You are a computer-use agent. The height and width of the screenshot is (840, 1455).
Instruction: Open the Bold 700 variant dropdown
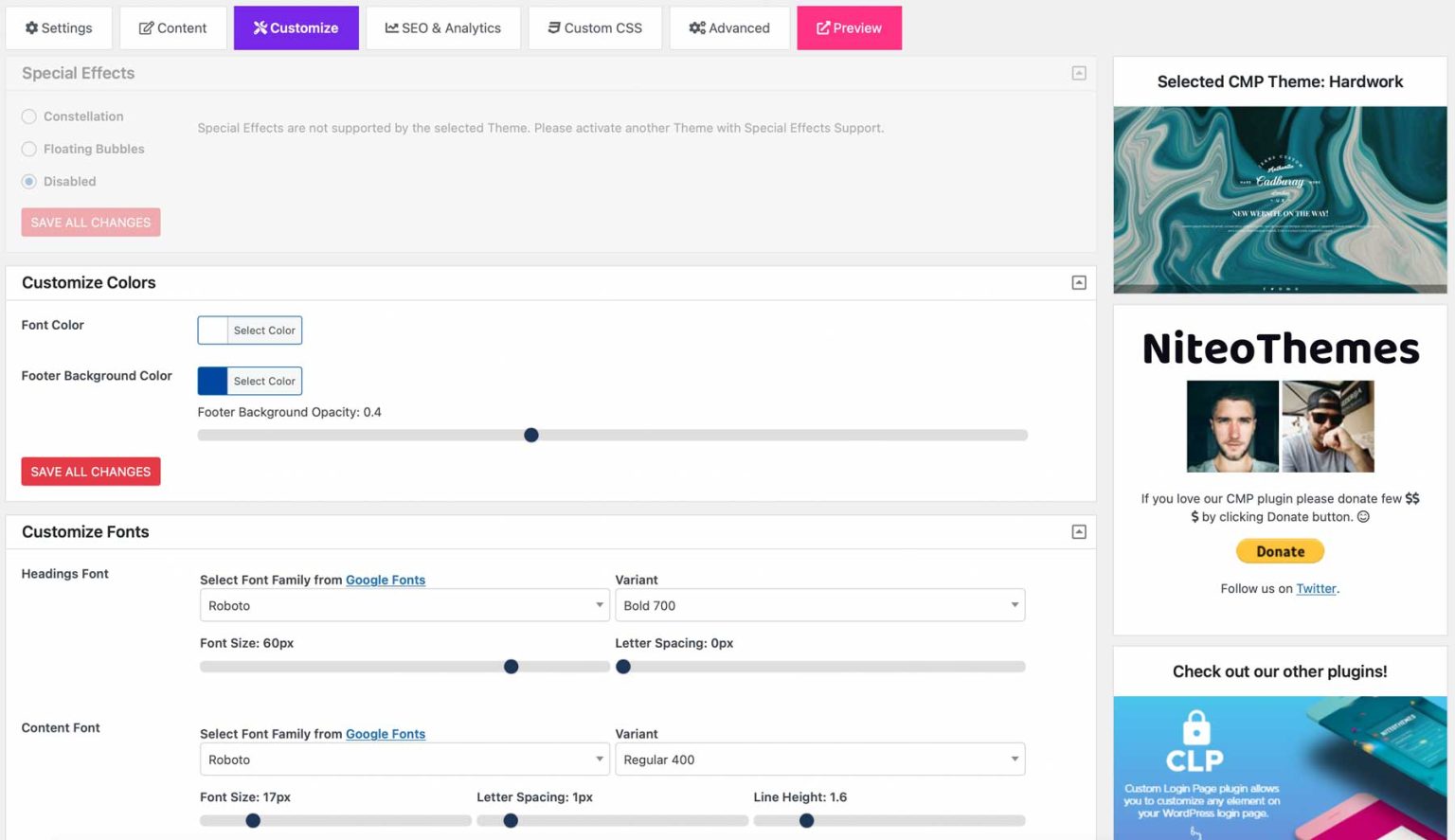[x=819, y=605]
